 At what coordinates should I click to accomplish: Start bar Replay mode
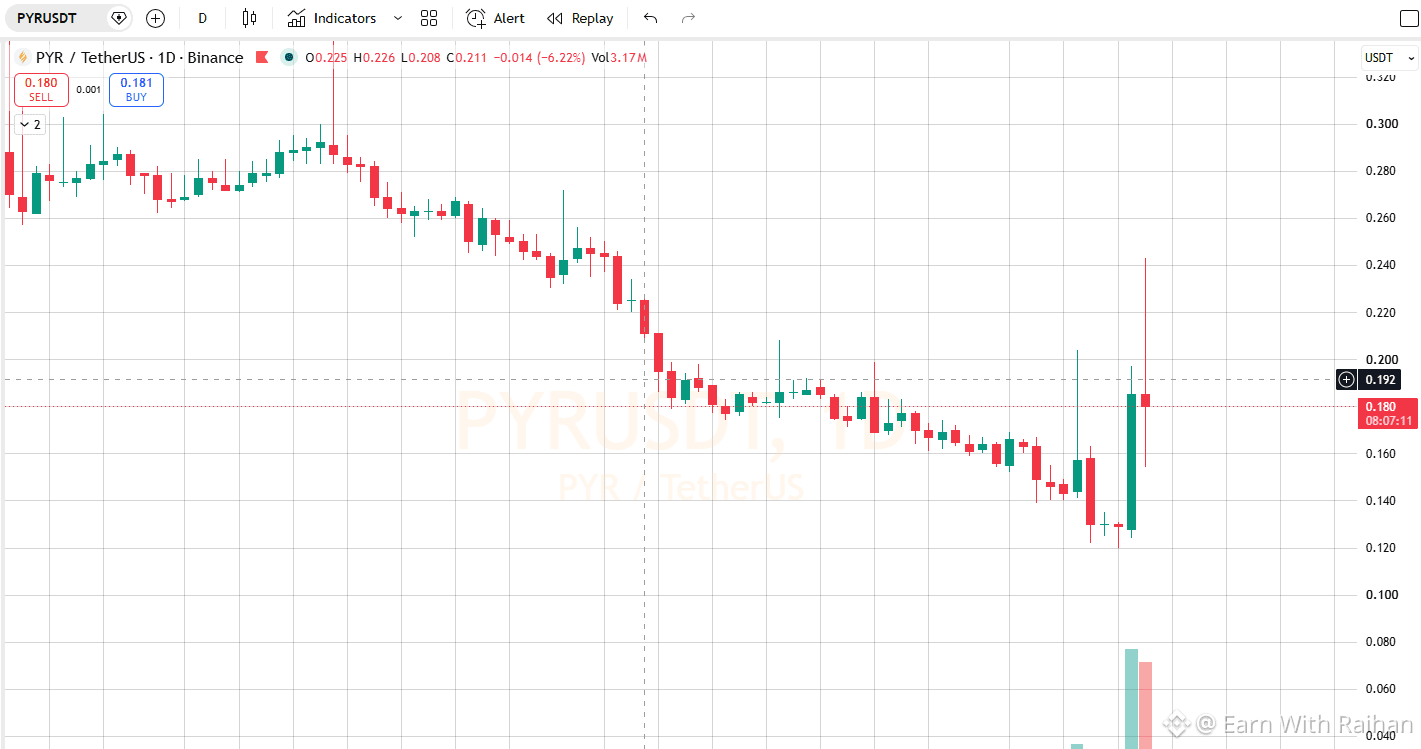tap(580, 18)
